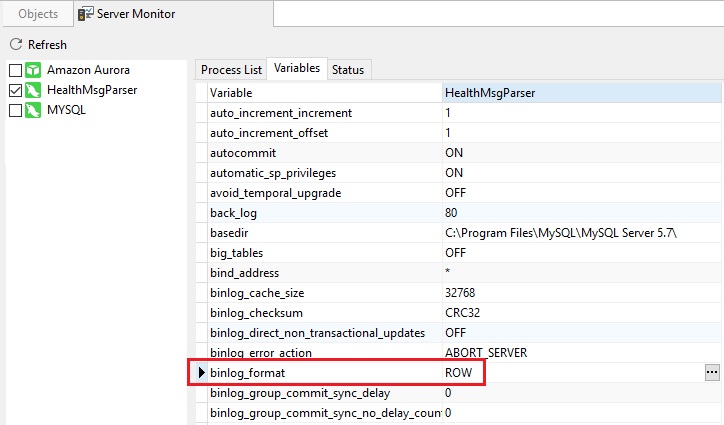The image size is (724, 425).
Task: Uncheck the HealthMsgParser server checkbox
Action: point(15,90)
